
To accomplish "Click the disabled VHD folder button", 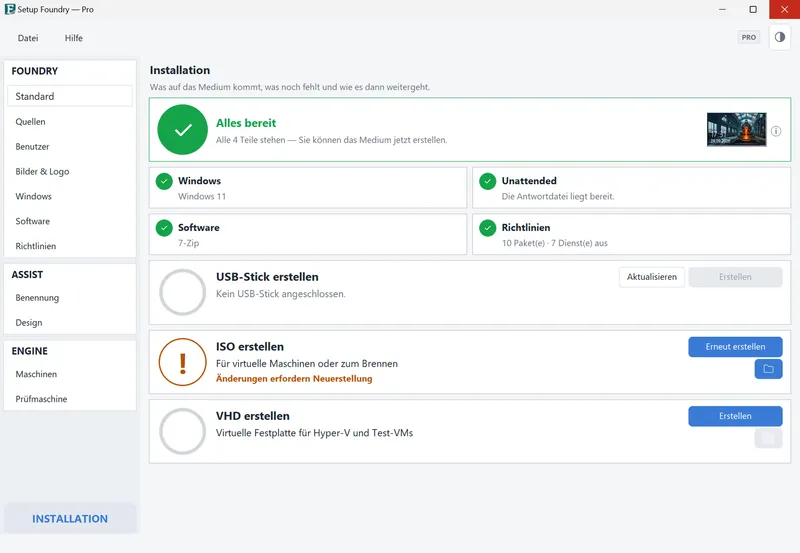I will click(768, 438).
